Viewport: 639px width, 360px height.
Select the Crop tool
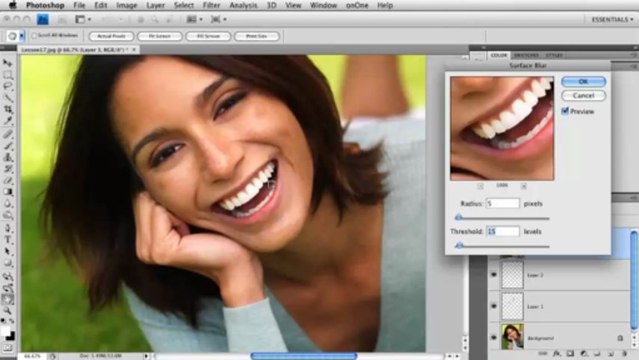click(x=8, y=109)
